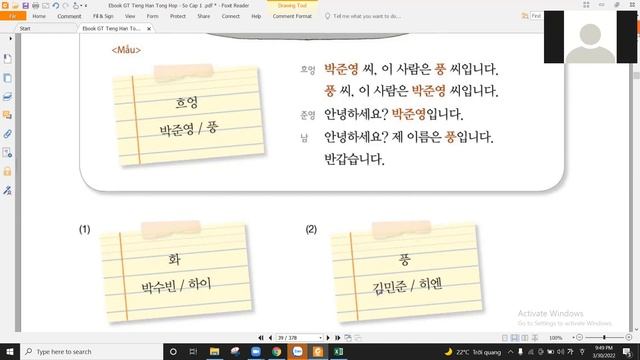This screenshot has height=360, width=640.
Task: Open the Fill & Sign tab
Action: click(x=103, y=16)
